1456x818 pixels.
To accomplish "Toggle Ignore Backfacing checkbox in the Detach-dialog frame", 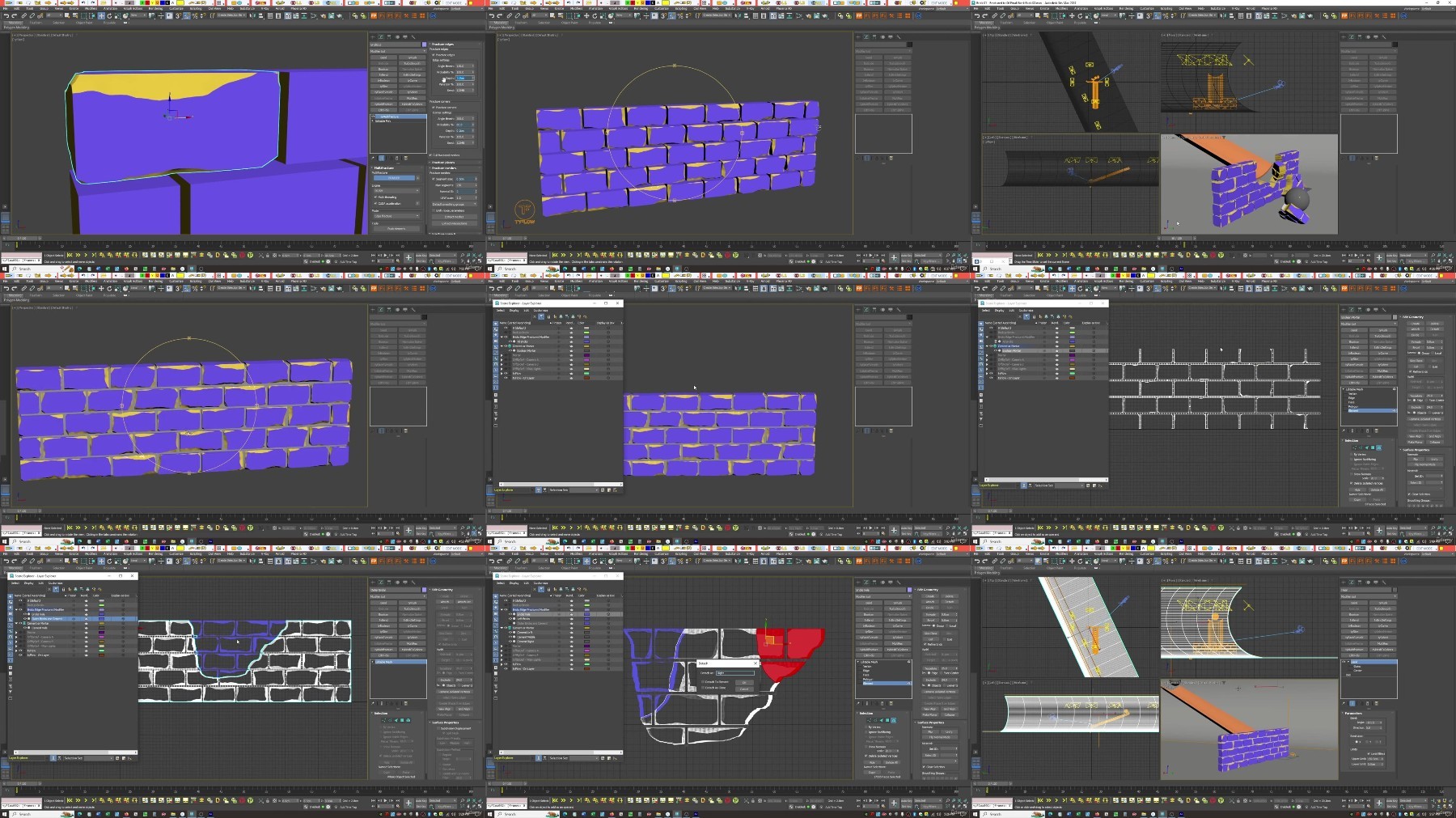I will [867, 731].
